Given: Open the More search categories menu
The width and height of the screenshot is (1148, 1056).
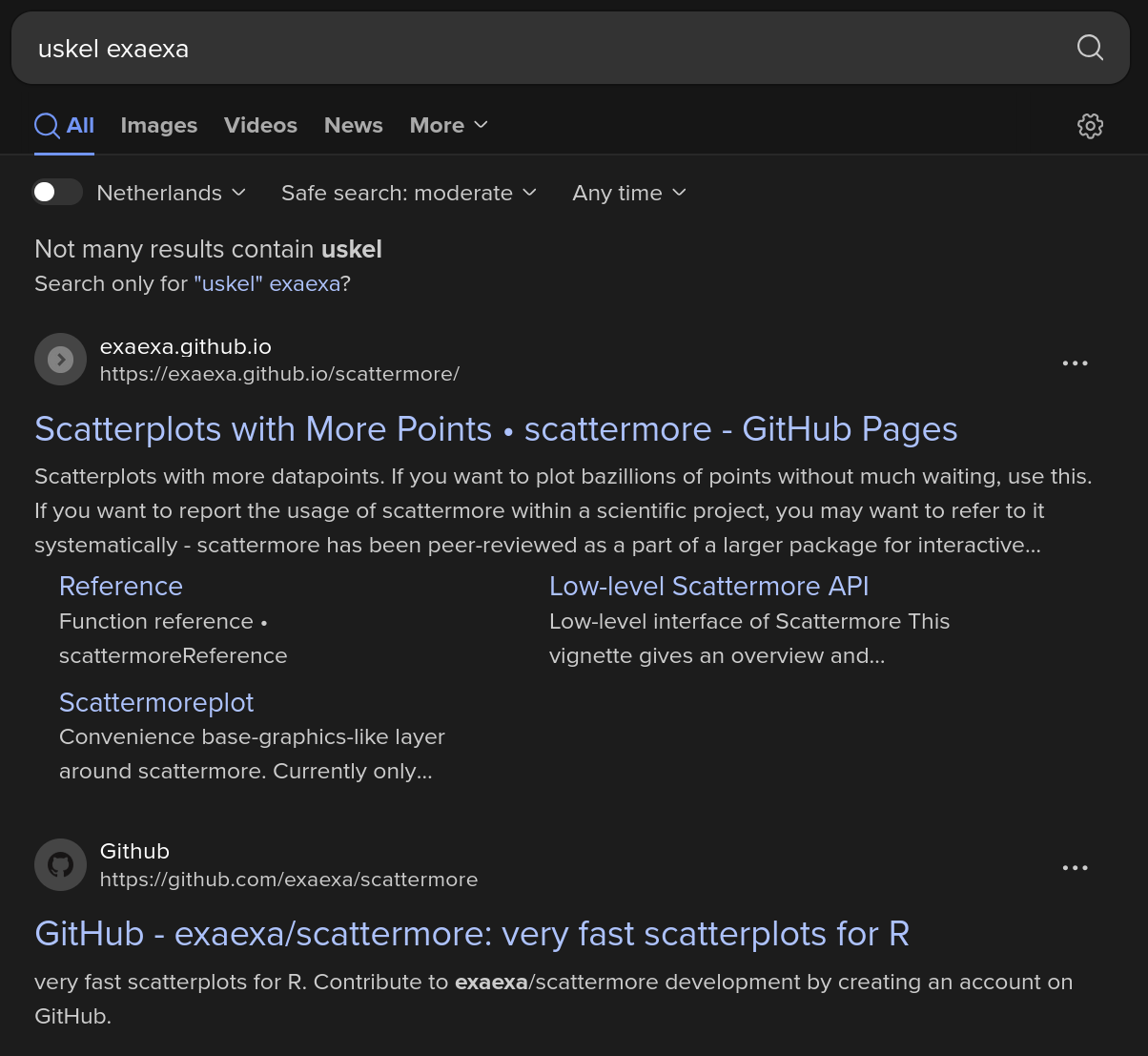Looking at the screenshot, I should point(448,126).
